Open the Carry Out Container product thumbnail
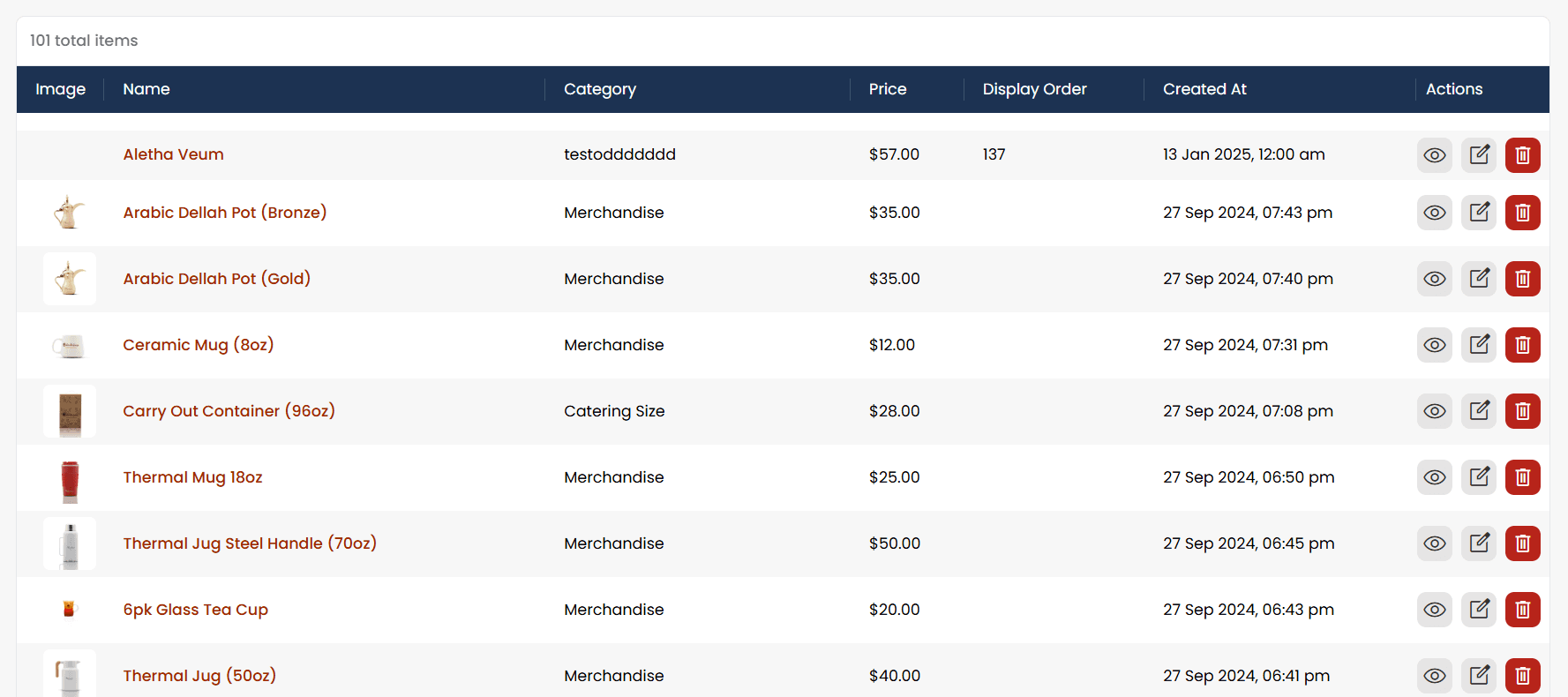 (70, 411)
